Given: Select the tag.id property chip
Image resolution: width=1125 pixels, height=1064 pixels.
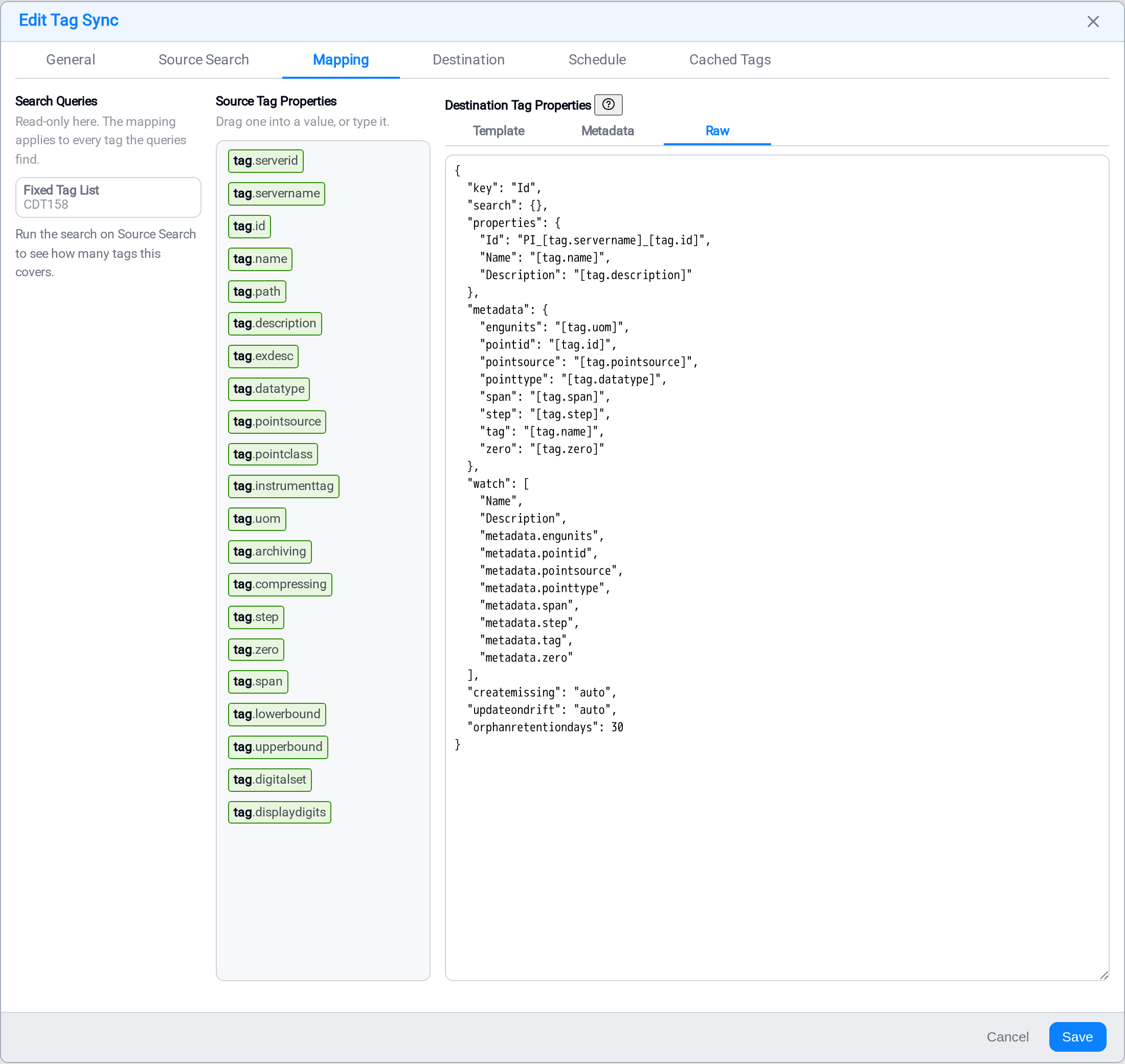Looking at the screenshot, I should click(249, 226).
